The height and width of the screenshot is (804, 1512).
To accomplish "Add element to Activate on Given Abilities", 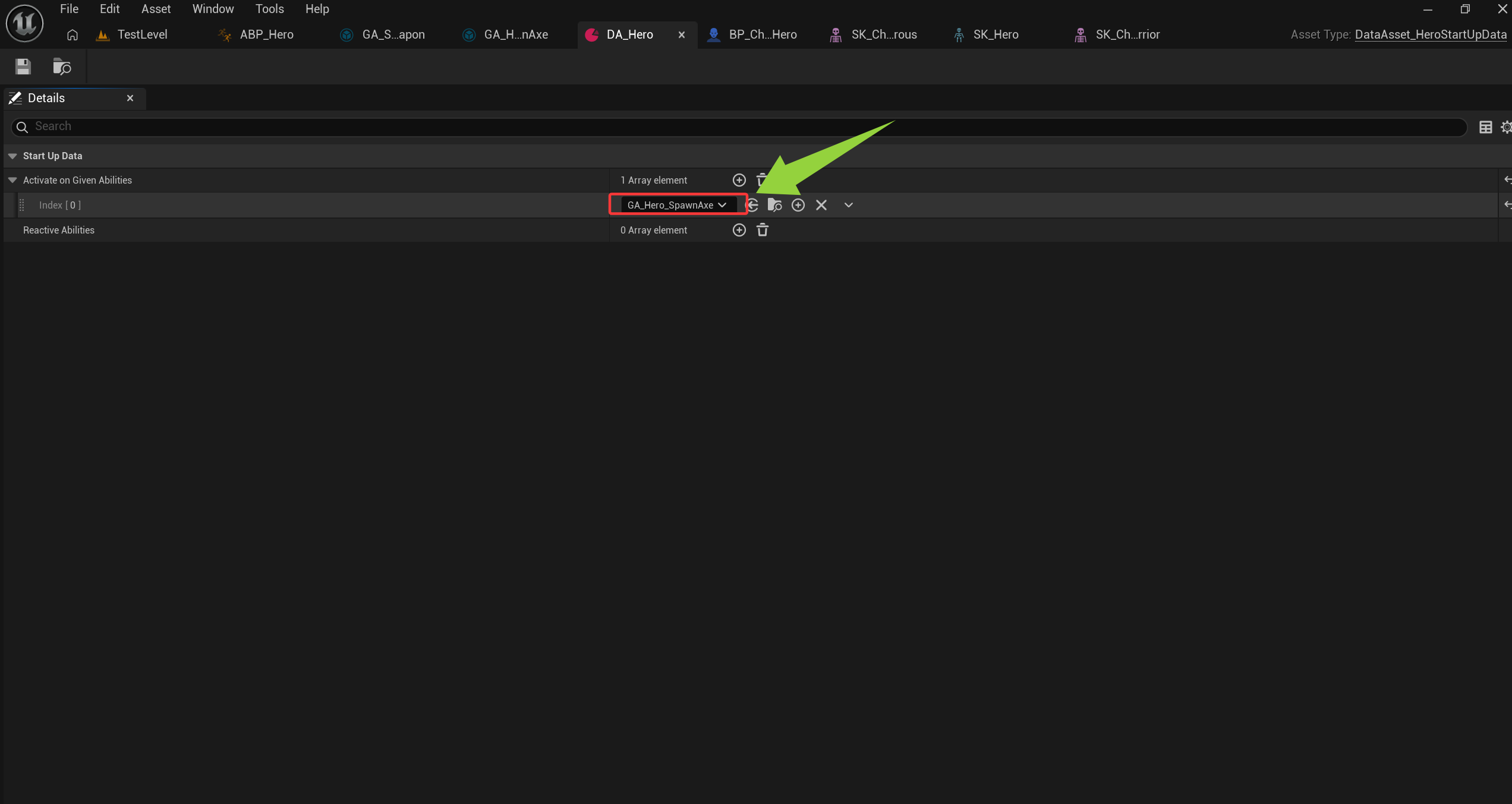I will (x=739, y=180).
